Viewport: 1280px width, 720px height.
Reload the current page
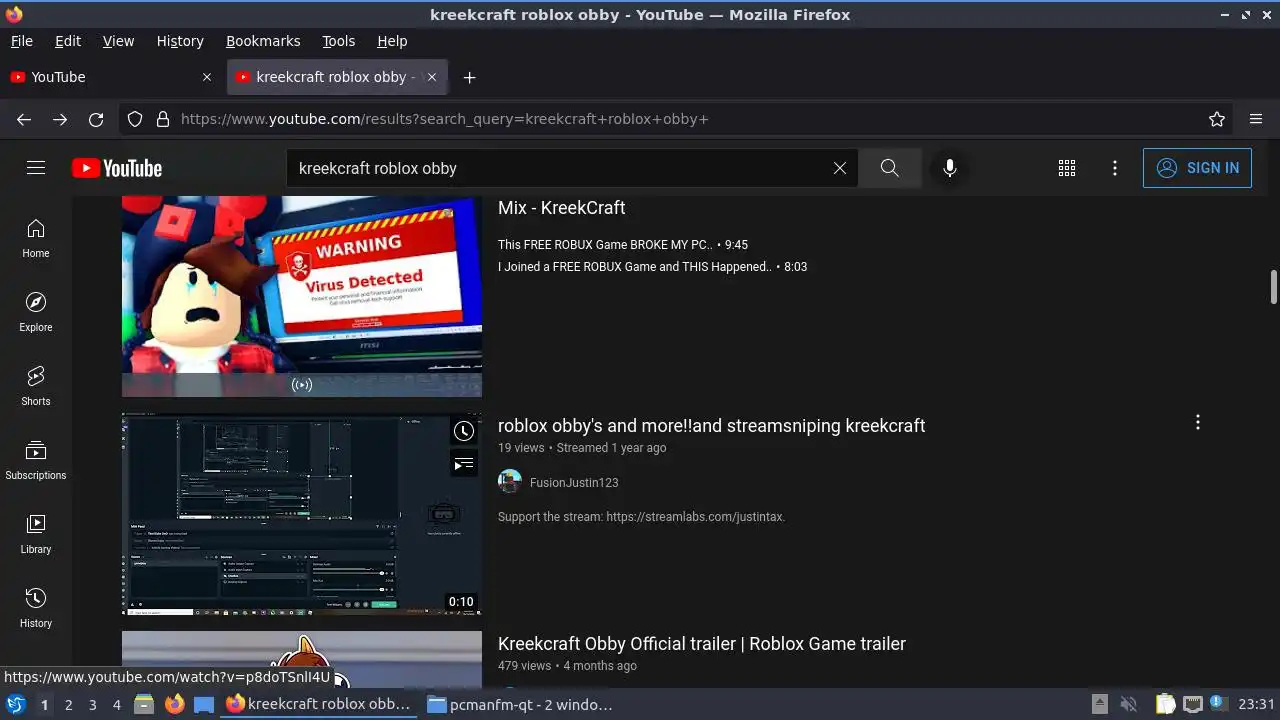point(96,119)
